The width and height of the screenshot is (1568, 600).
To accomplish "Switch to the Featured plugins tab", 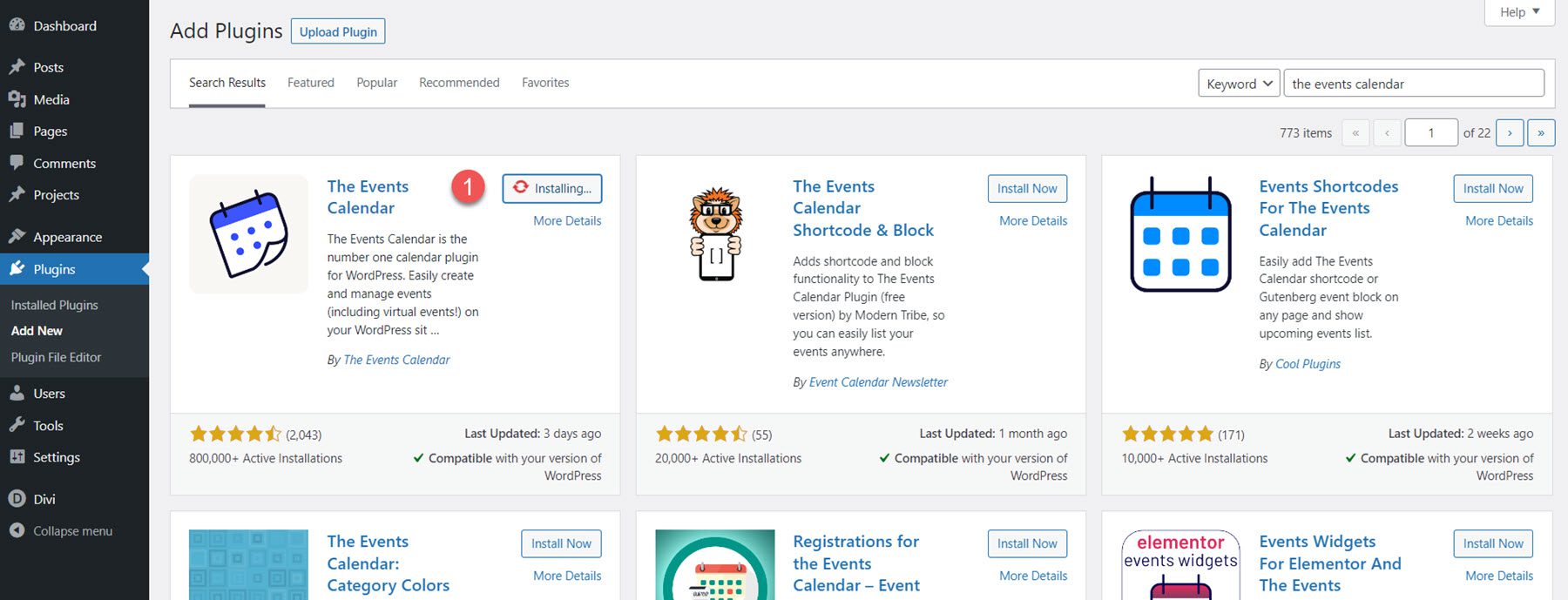I will tap(310, 82).
